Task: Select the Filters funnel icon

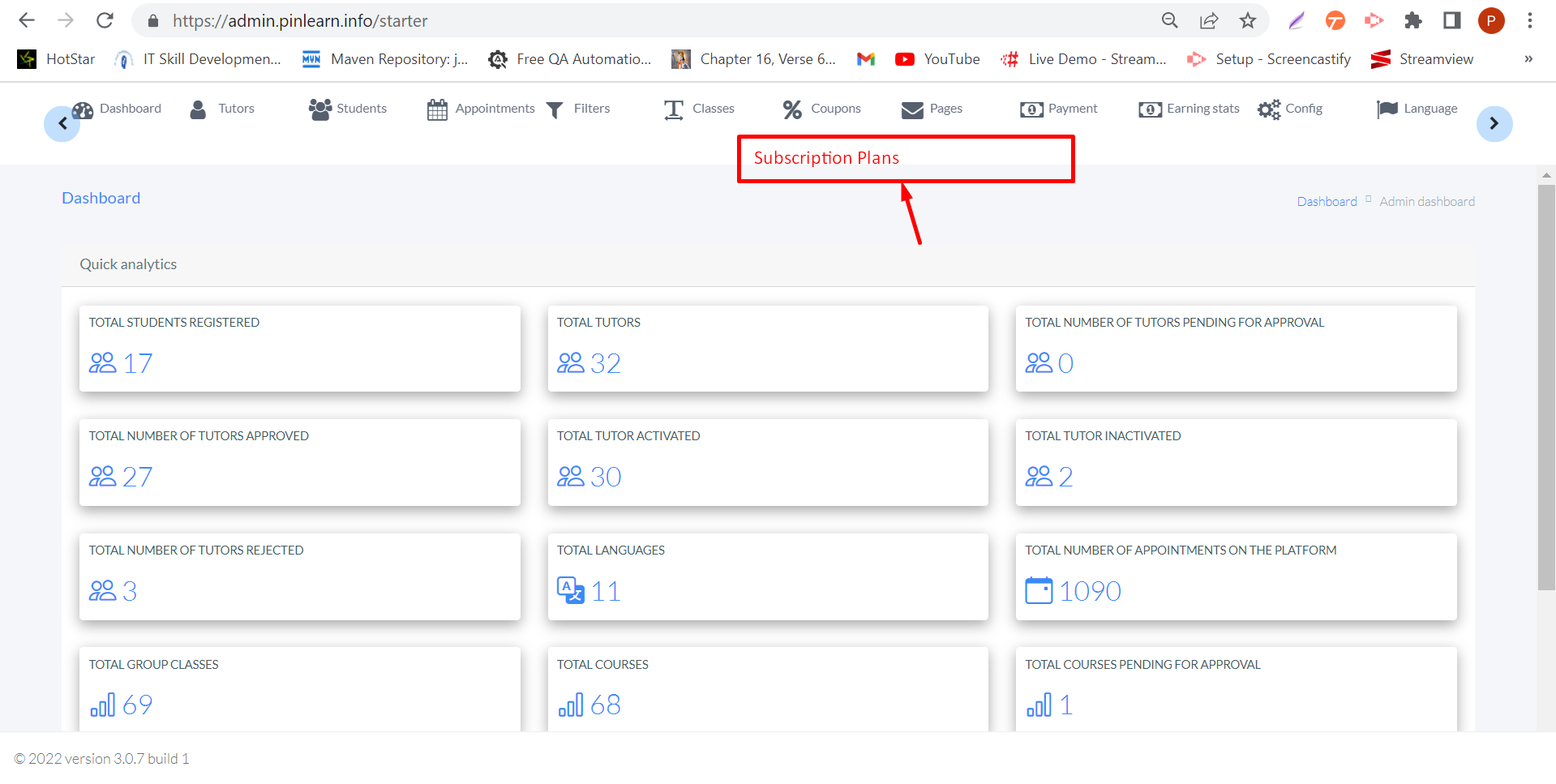Action: (x=555, y=110)
